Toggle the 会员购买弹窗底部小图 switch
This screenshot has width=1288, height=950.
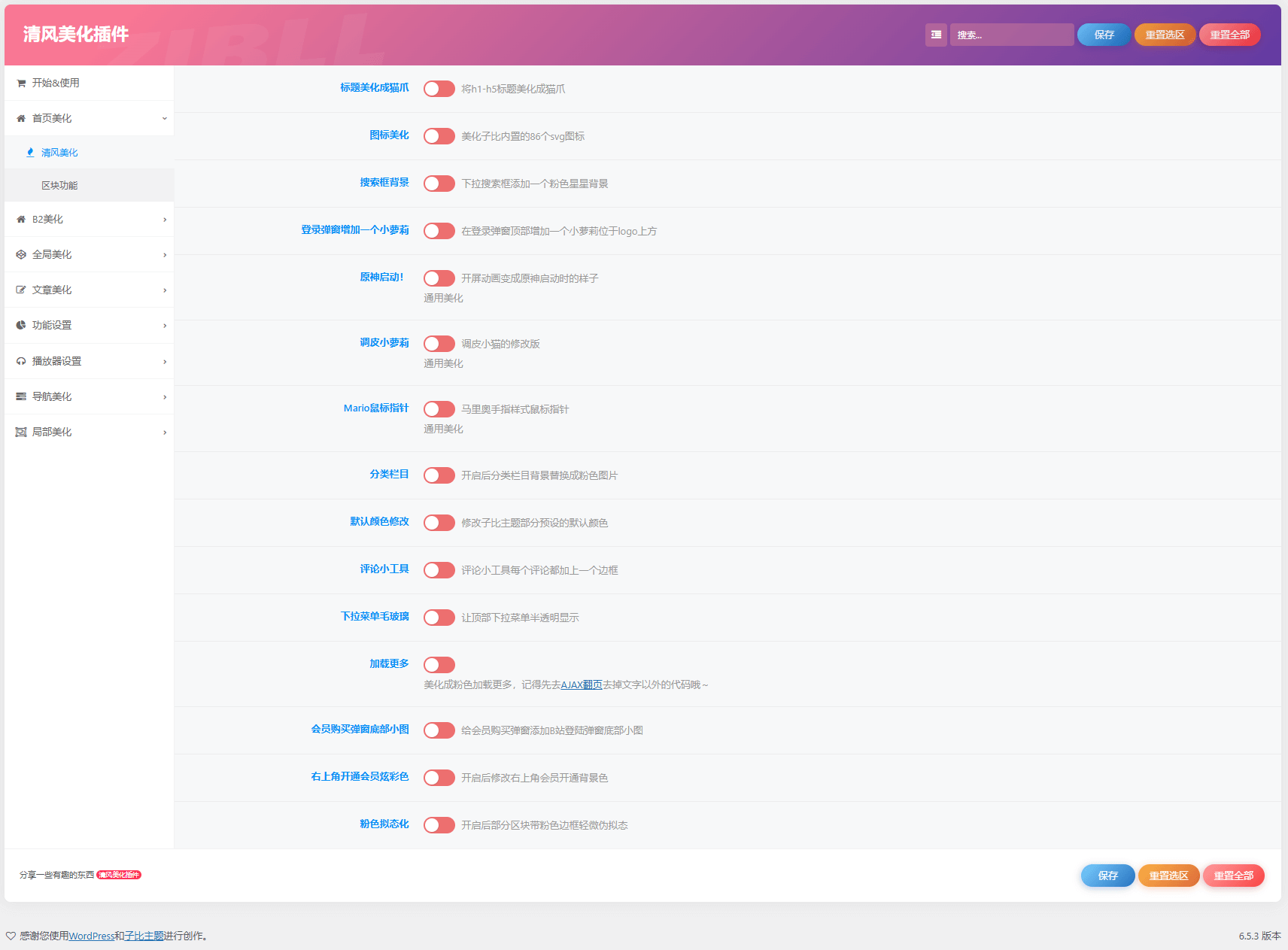439,730
